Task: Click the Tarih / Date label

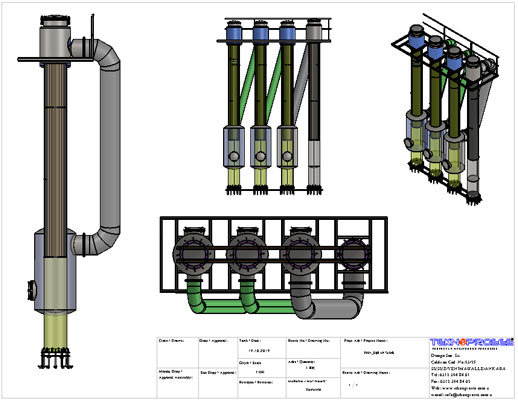Action: pyautogui.click(x=249, y=341)
